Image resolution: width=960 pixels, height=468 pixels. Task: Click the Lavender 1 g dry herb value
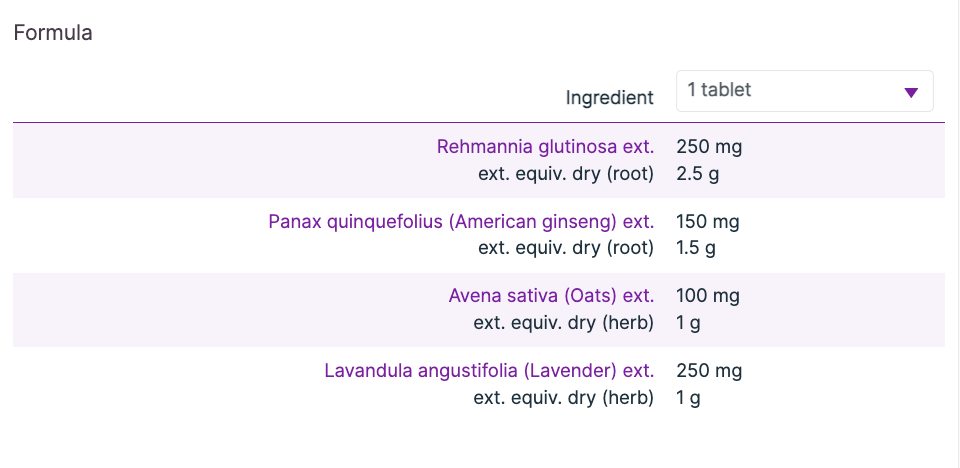click(688, 398)
